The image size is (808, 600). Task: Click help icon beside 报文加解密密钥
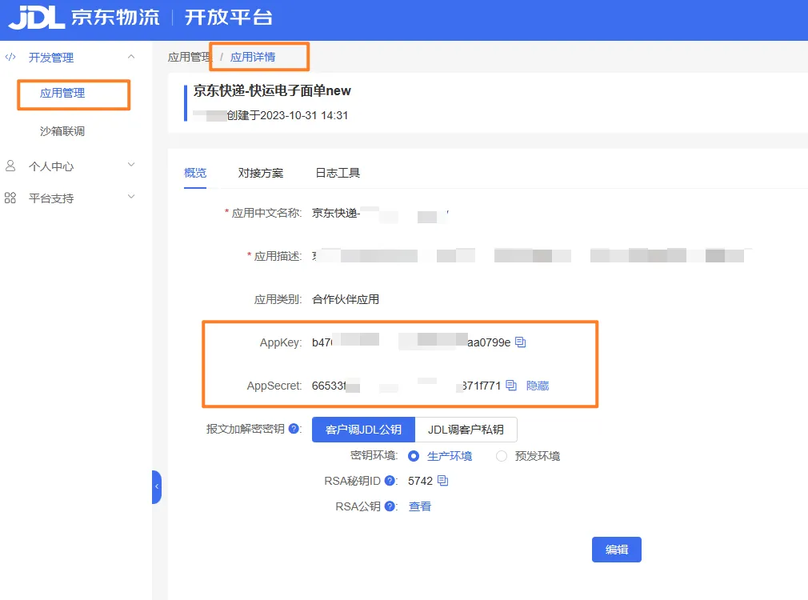(x=294, y=430)
